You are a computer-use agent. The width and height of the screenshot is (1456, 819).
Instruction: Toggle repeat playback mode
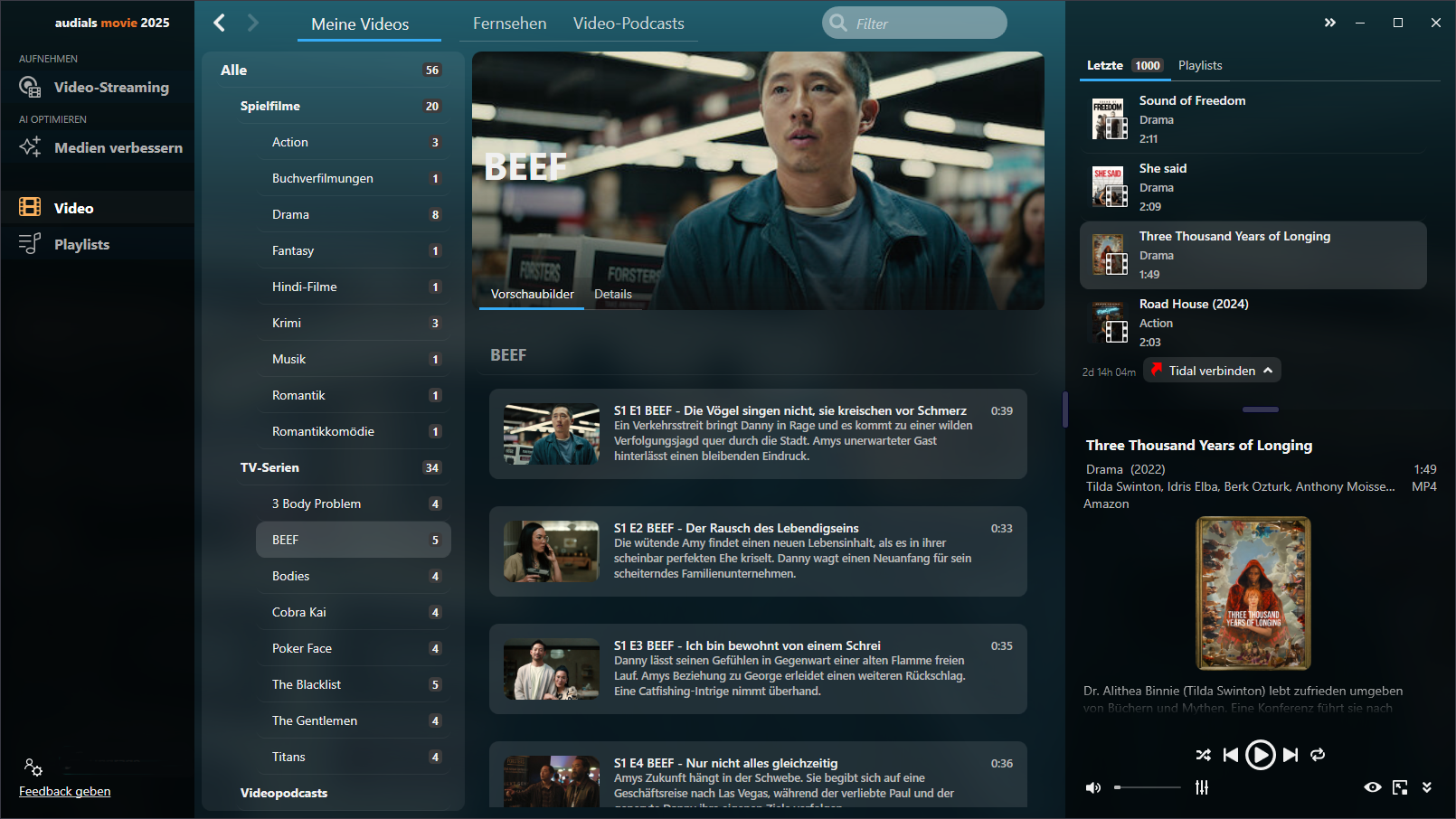click(1318, 755)
